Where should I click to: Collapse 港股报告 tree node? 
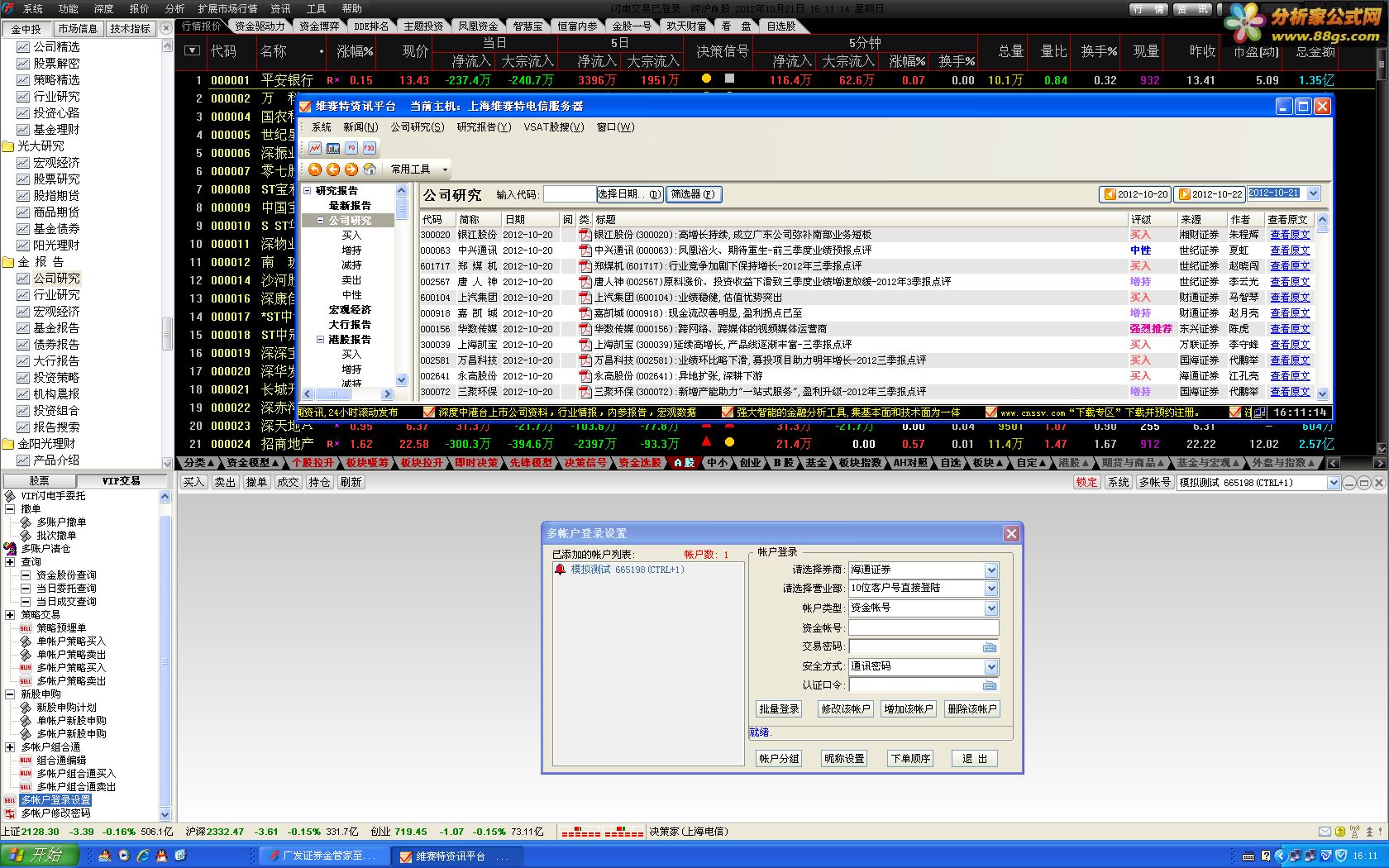[320, 340]
